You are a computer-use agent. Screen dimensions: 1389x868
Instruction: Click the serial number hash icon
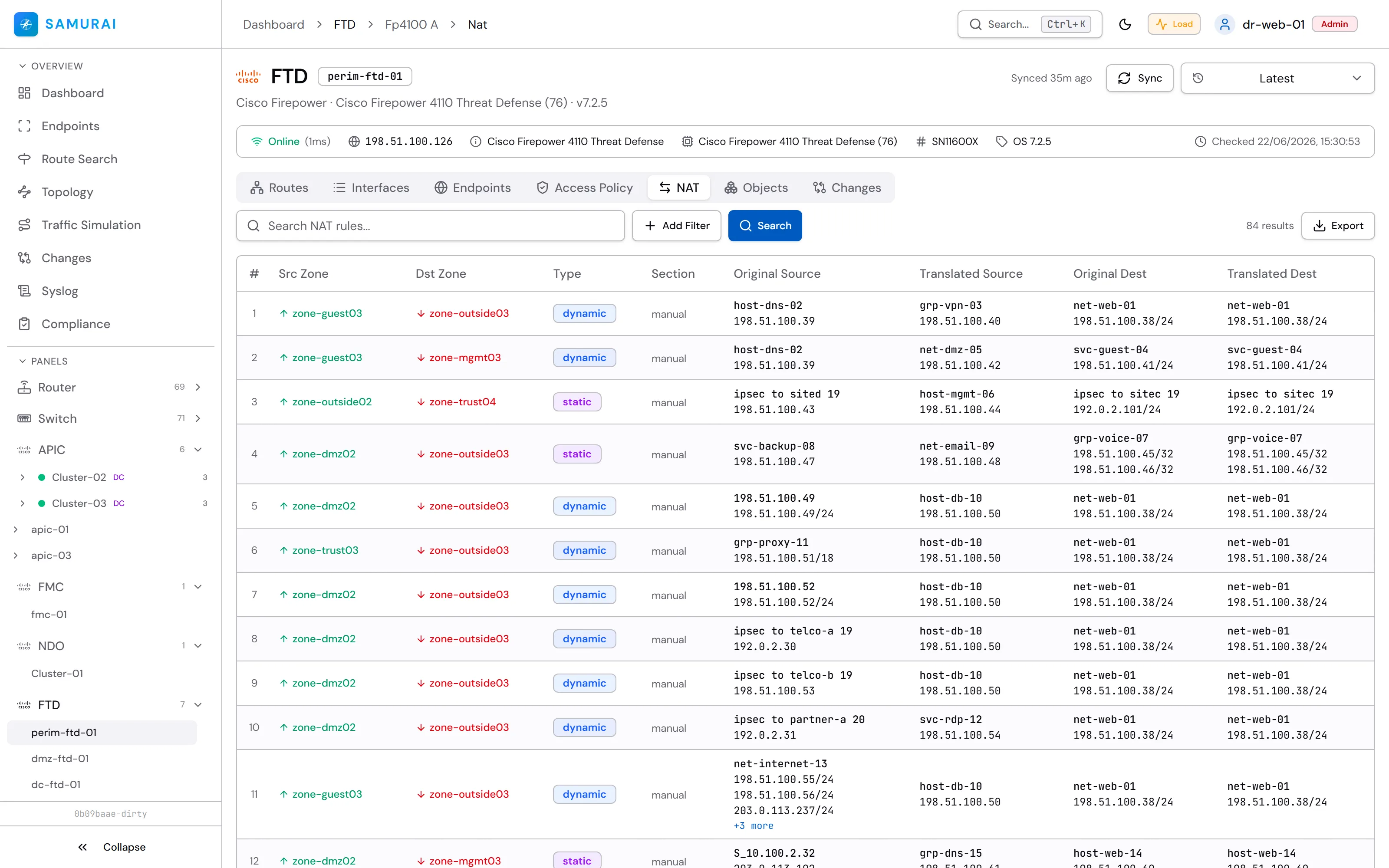(921, 141)
